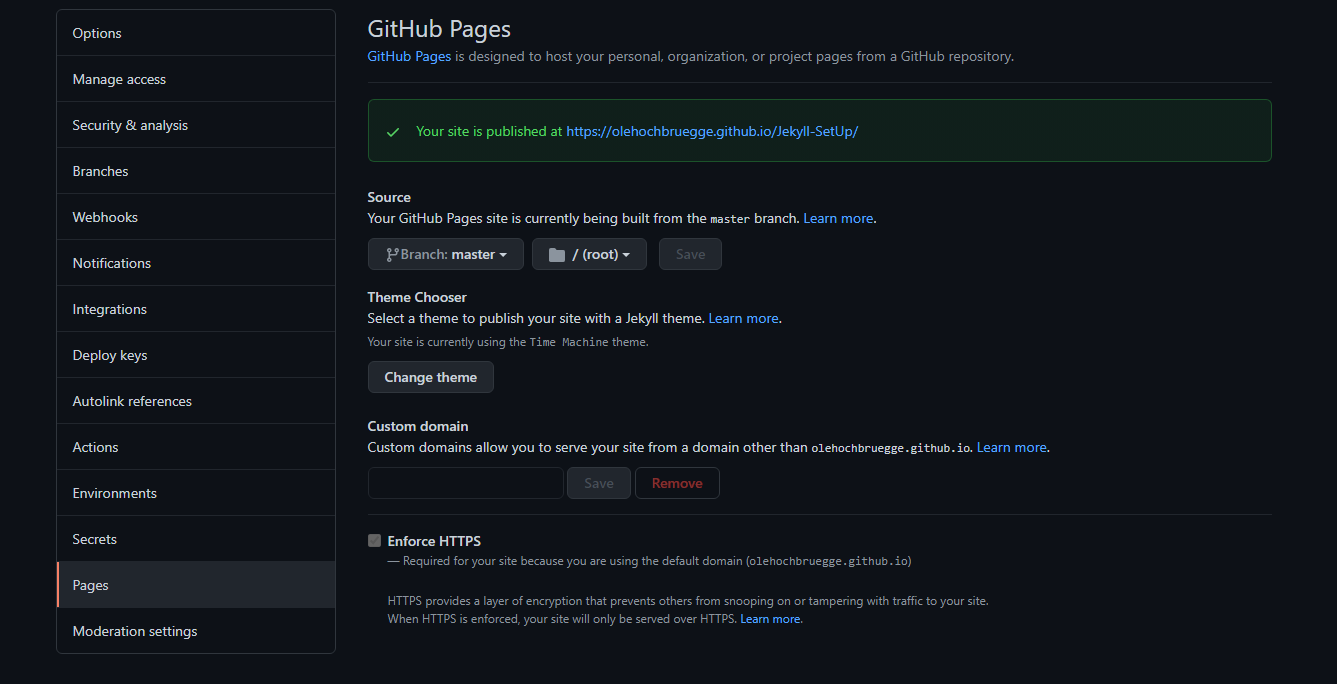Open the Options settings page
This screenshot has height=684, width=1337.
click(196, 33)
